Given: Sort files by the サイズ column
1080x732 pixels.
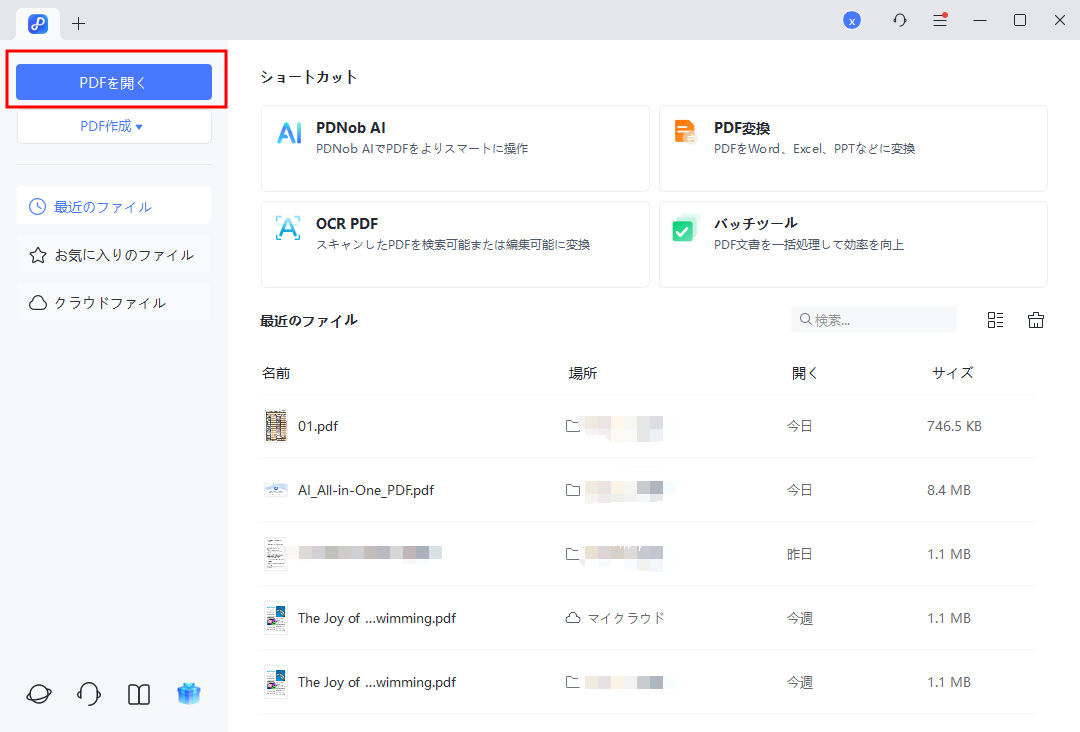Looking at the screenshot, I should click(x=952, y=372).
